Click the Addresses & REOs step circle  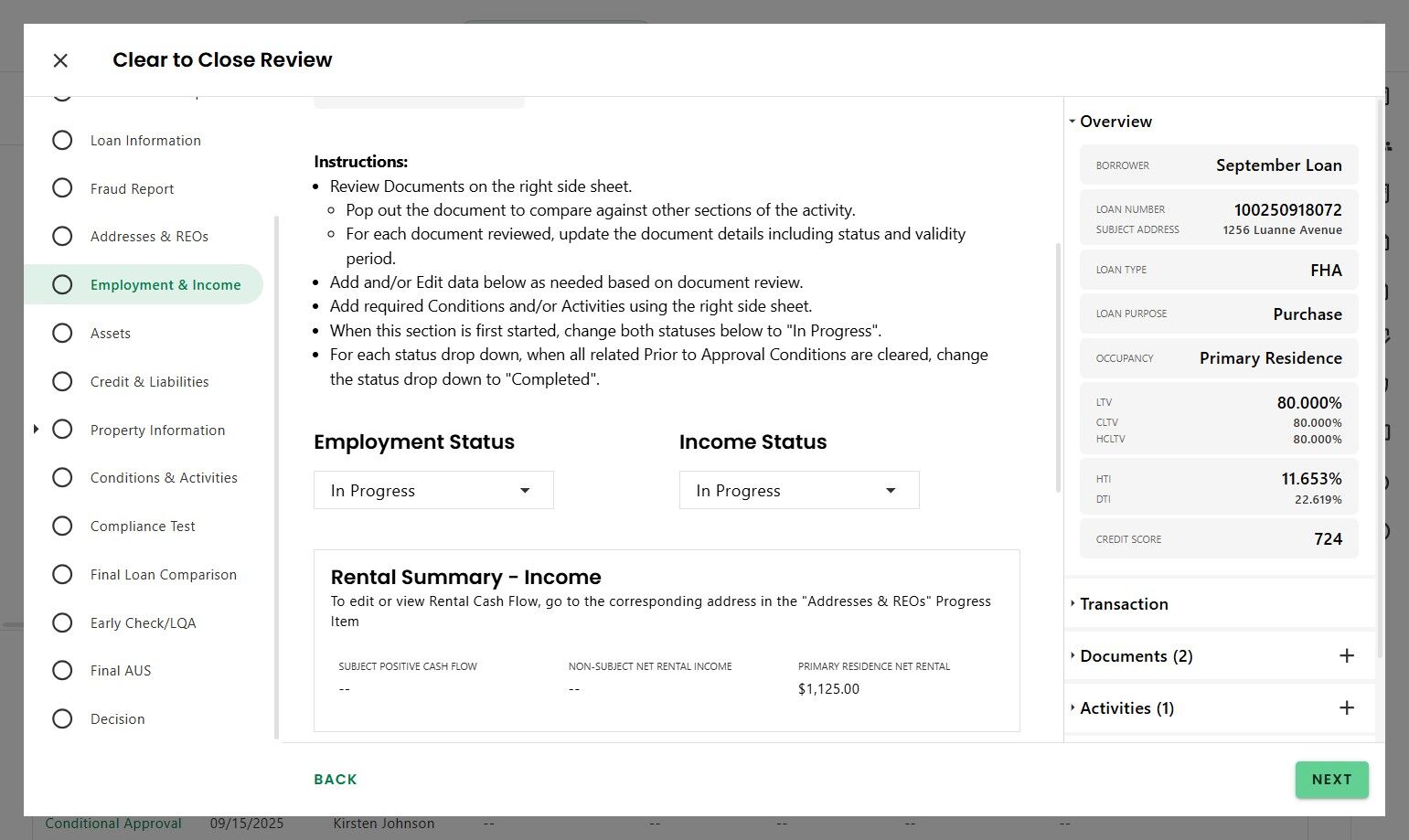point(62,236)
